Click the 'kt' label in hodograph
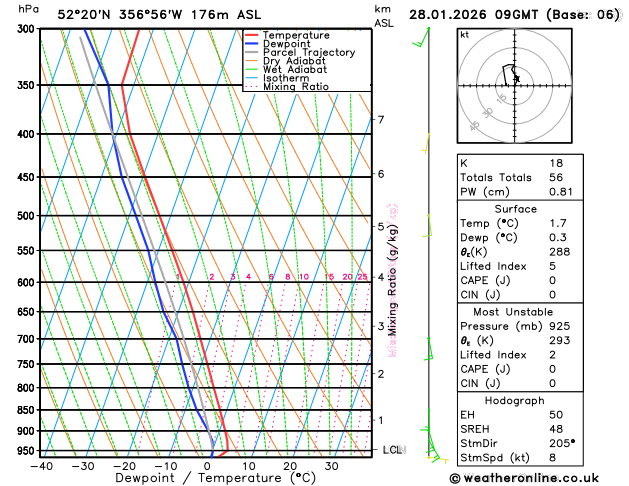 point(465,35)
